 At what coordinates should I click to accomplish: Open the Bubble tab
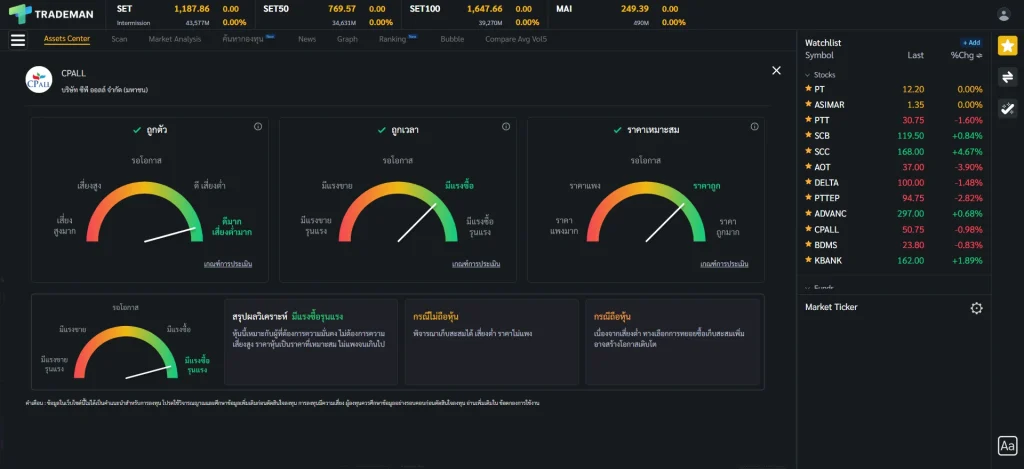452,39
